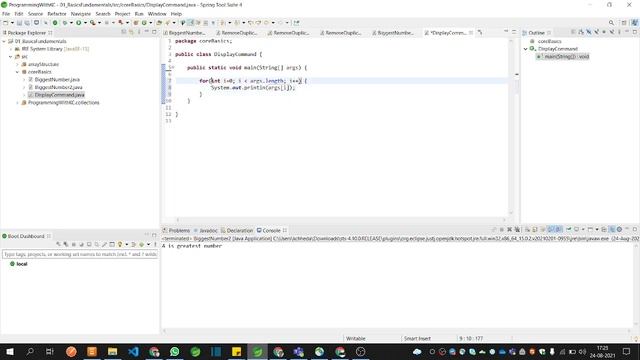Click the Boot Dashboard filter input field
Screen dimensions: 640x360
[80, 254]
